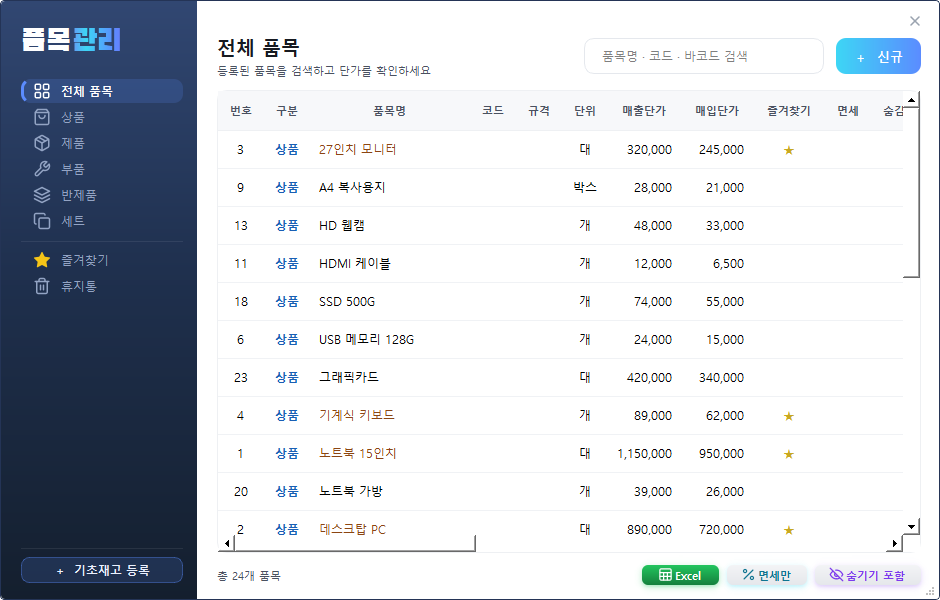Image resolution: width=940 pixels, height=600 pixels.
Task: Sort by the 구분 column header
Action: pos(287,111)
